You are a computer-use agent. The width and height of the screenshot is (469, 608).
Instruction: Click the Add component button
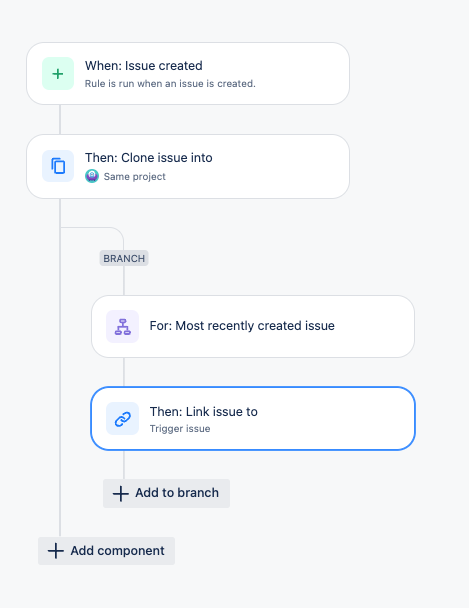(x=106, y=551)
